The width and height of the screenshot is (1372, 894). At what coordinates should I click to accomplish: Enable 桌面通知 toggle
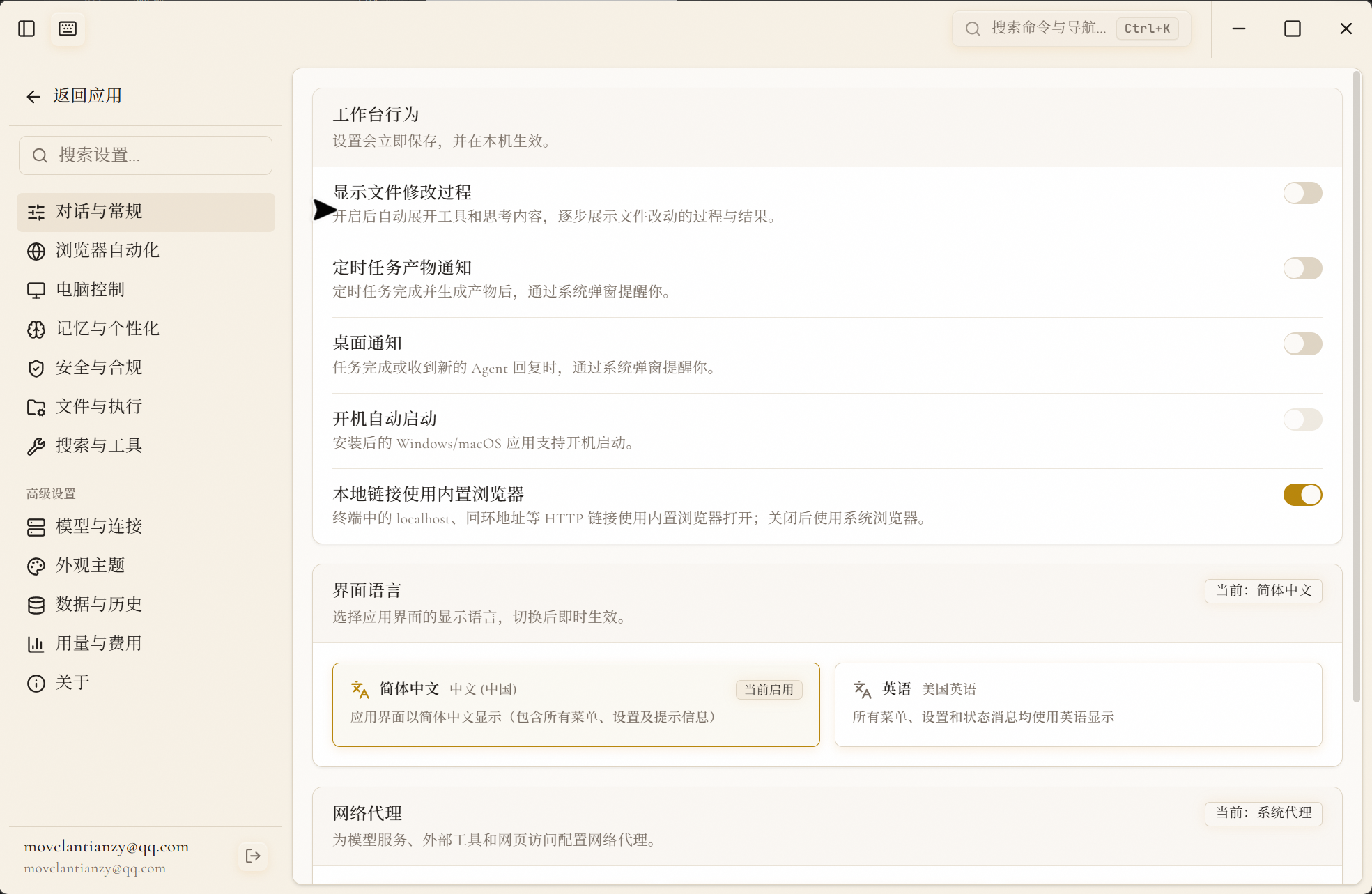coord(1302,344)
